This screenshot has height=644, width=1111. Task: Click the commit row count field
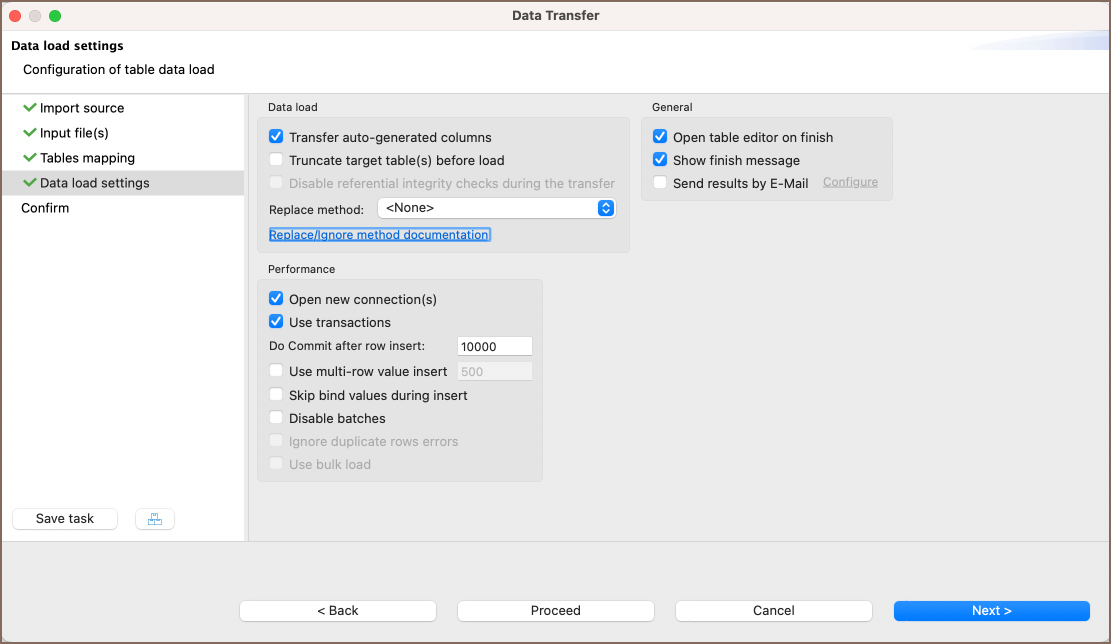click(494, 346)
